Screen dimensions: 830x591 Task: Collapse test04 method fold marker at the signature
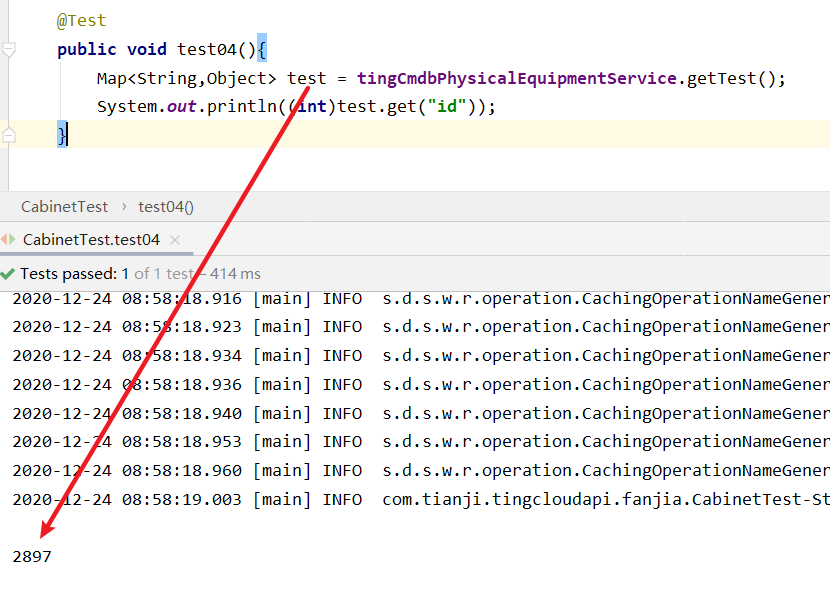click(8, 49)
